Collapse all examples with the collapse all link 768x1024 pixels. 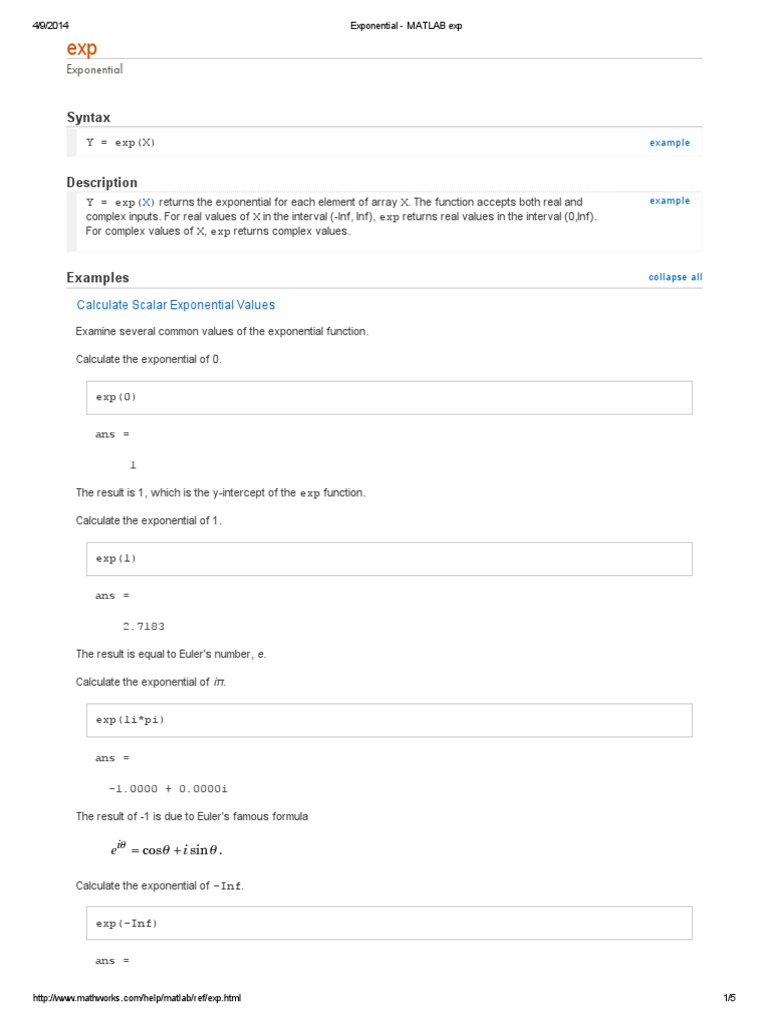tap(675, 278)
